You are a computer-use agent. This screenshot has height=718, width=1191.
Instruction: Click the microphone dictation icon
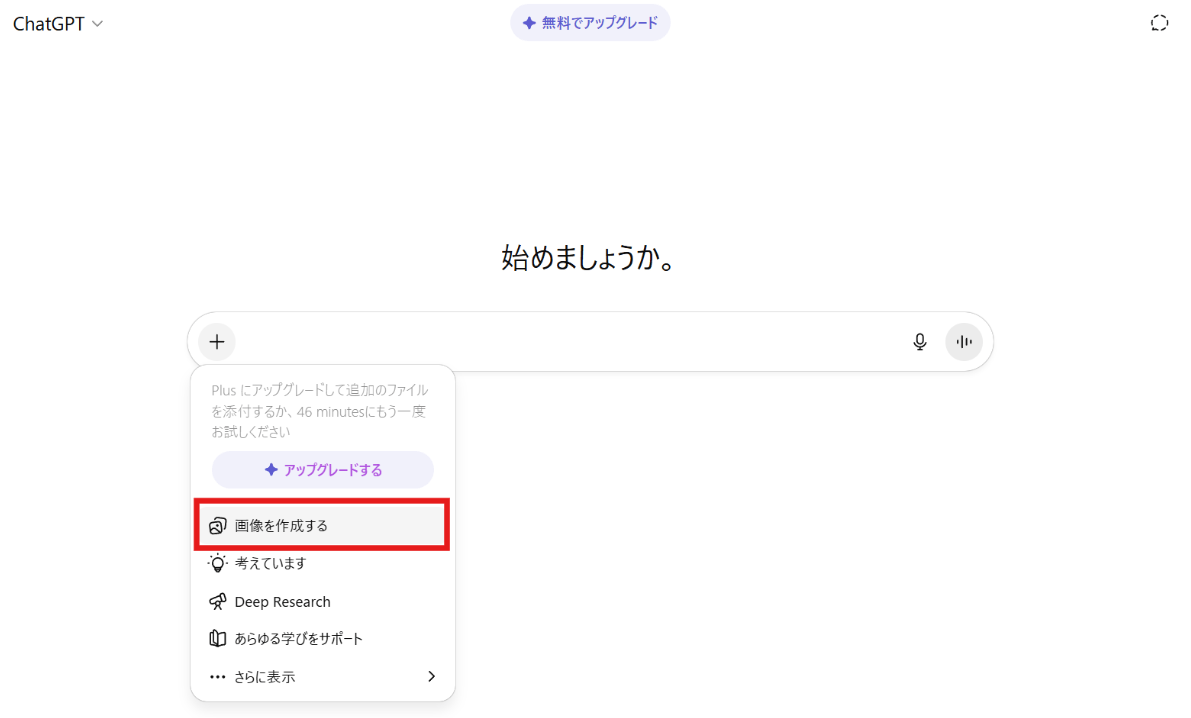pyautogui.click(x=920, y=342)
